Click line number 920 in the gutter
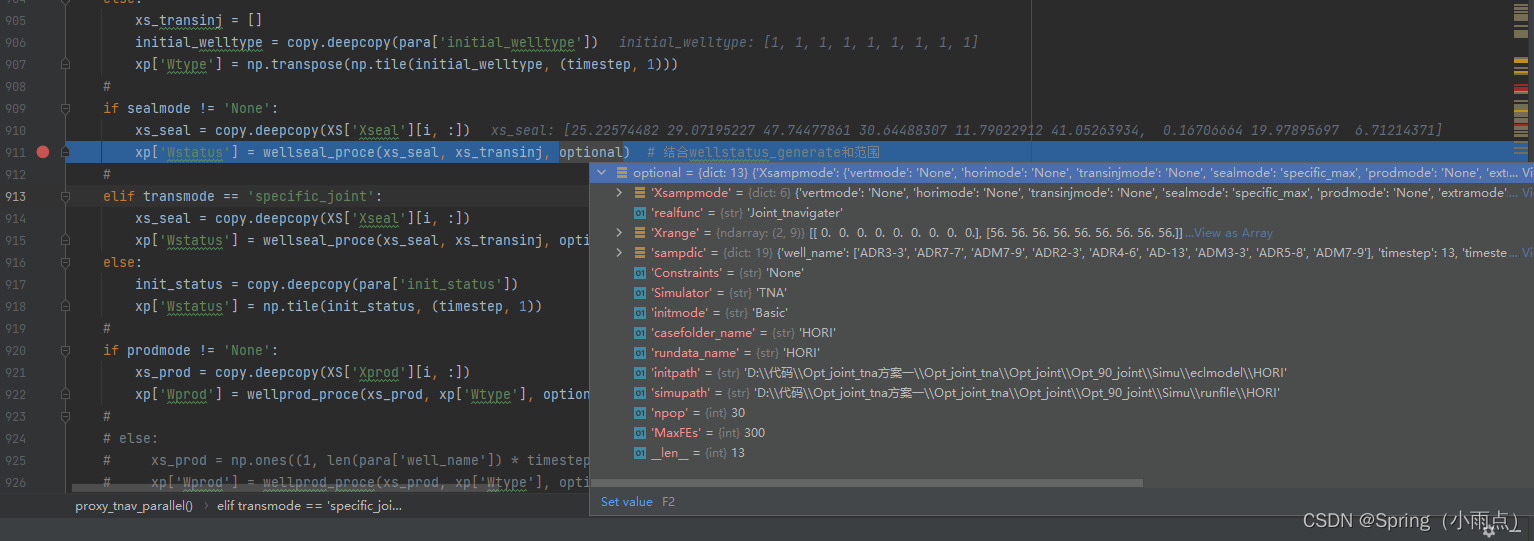 click(x=15, y=350)
